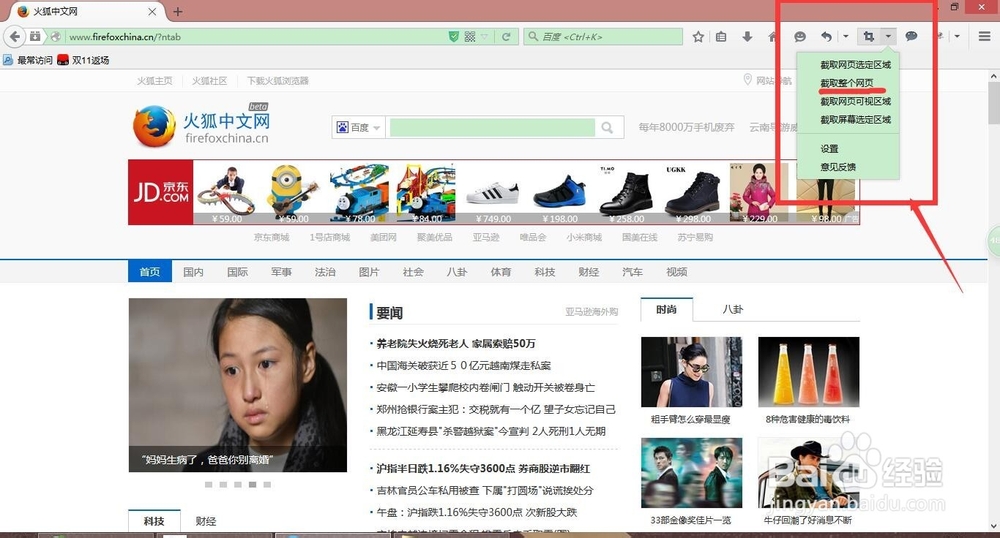Open the Downloads arrow icon
The width and height of the screenshot is (1000, 538).
pos(747,37)
